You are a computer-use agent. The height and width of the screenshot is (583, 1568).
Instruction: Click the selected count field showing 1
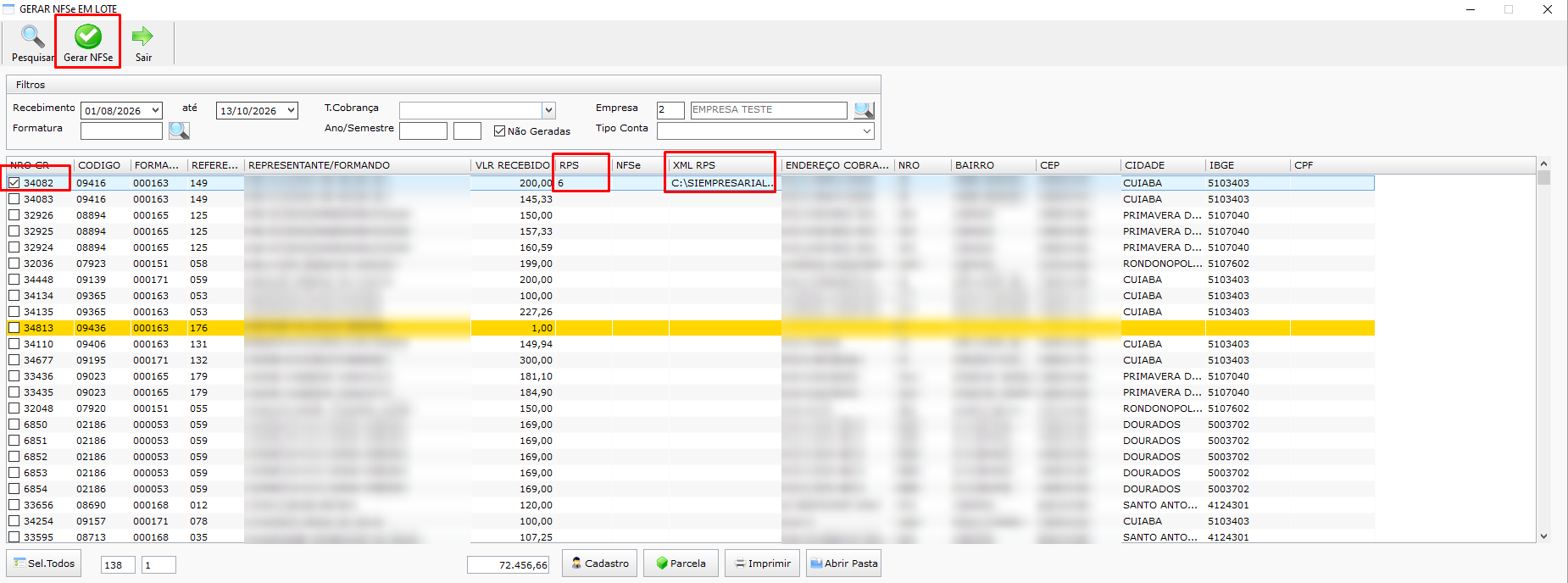coord(158,564)
